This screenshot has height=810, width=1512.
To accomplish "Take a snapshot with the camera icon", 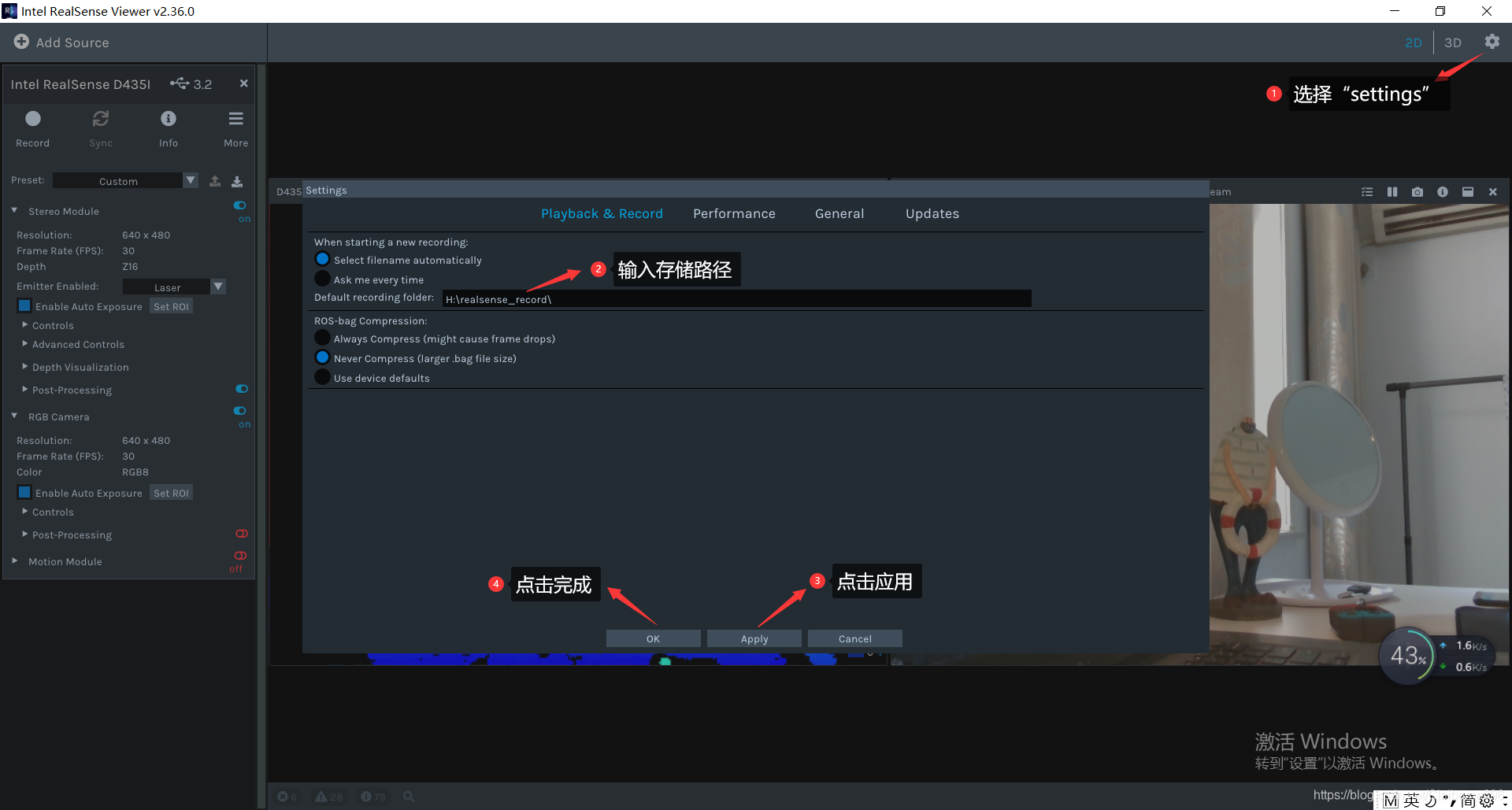I will pyautogui.click(x=1417, y=192).
